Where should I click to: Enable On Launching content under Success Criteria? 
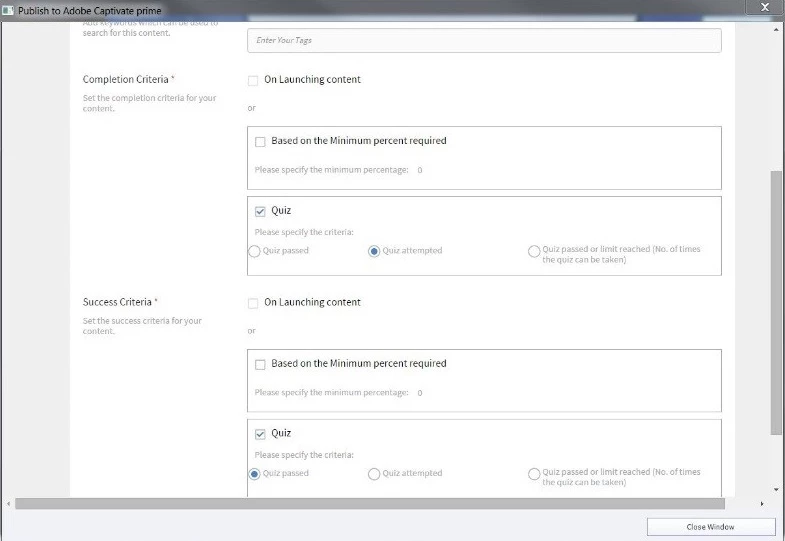click(x=253, y=303)
